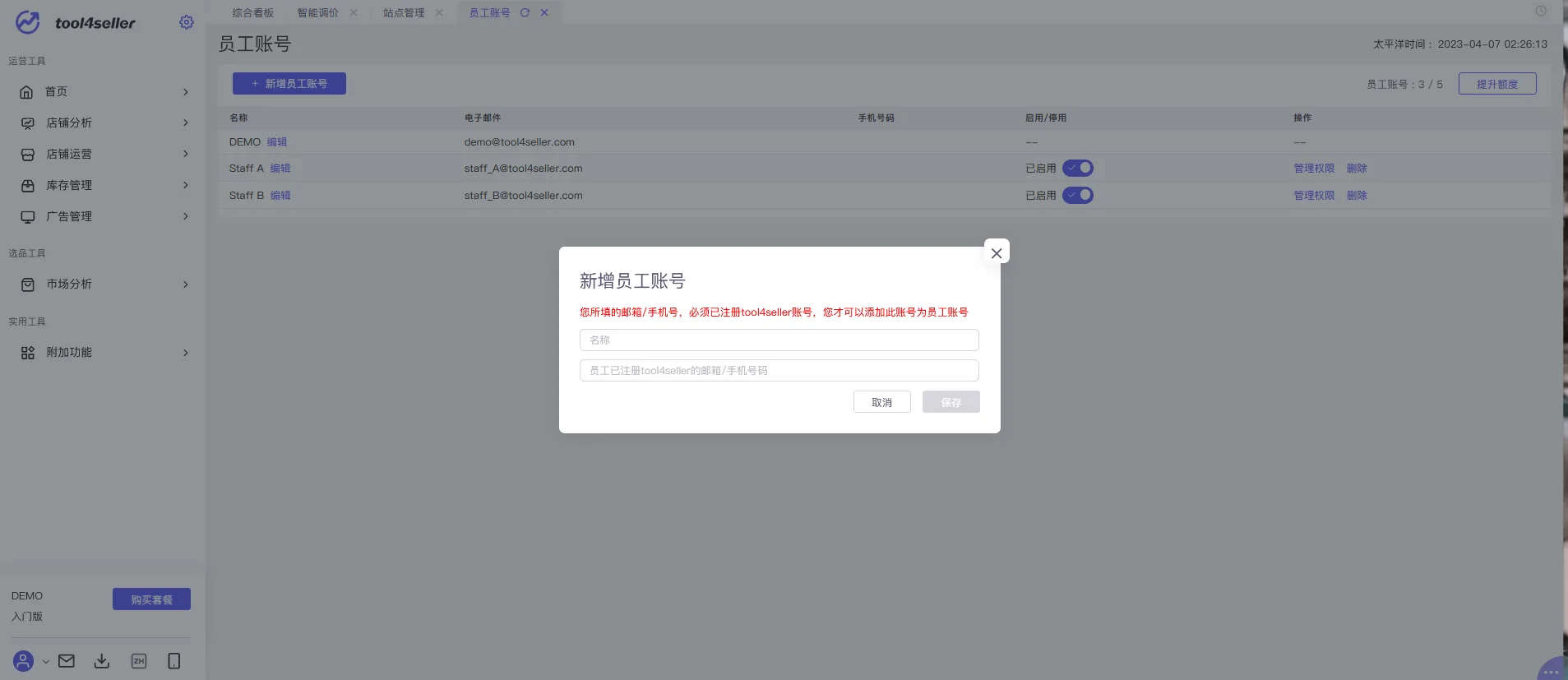This screenshot has height=680, width=1568.
Task: Expand the 店铺运营 menu chevron
Action: pyautogui.click(x=186, y=154)
